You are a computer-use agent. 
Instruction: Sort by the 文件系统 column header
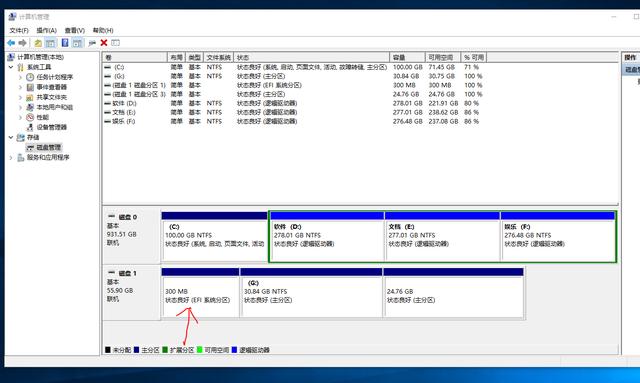pos(219,58)
